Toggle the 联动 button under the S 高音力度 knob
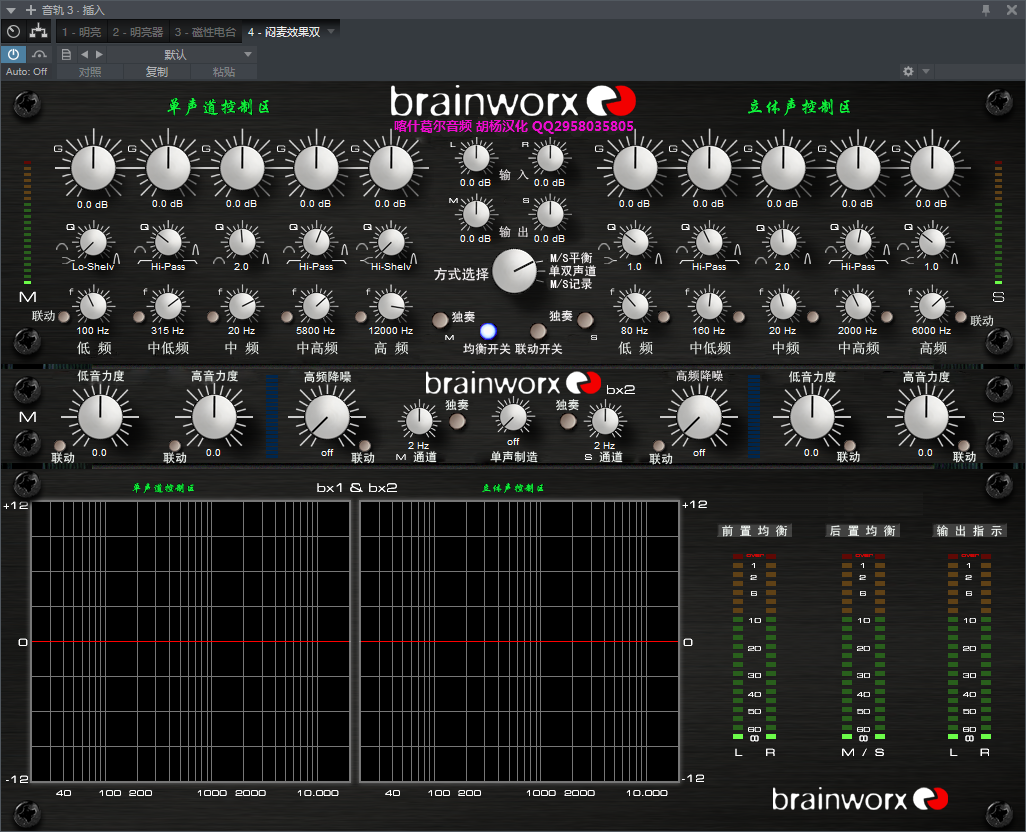The height and width of the screenshot is (832, 1026). (x=963, y=446)
